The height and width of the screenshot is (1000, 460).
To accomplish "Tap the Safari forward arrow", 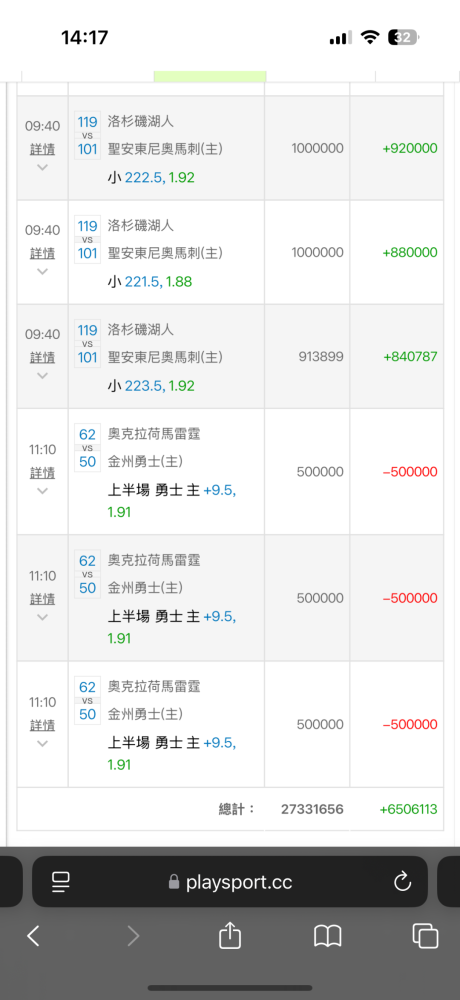I will pyautogui.click(x=133, y=936).
